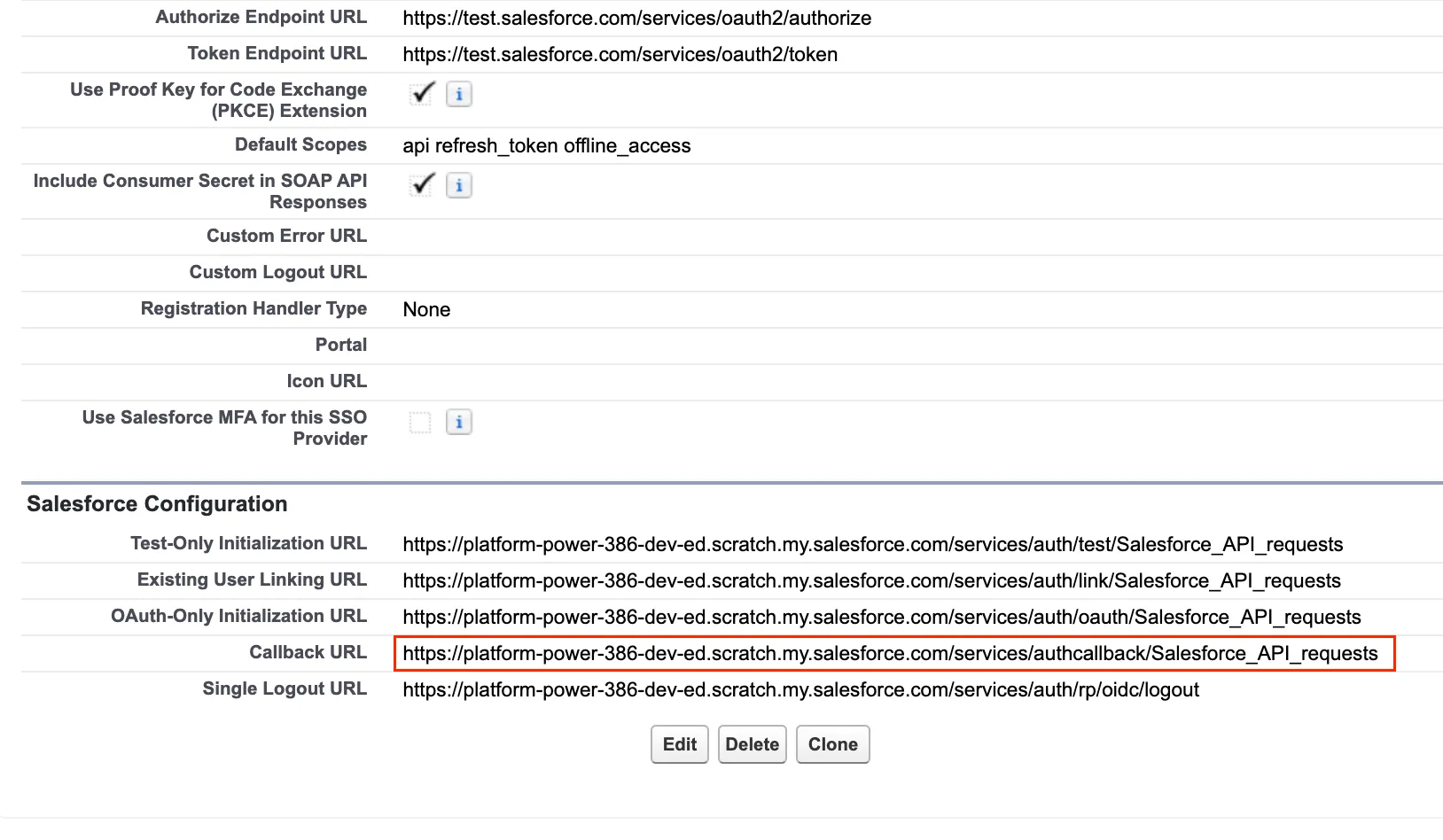1443x840 pixels.
Task: Click the Token Endpoint URL value
Action: pyautogui.click(x=620, y=55)
